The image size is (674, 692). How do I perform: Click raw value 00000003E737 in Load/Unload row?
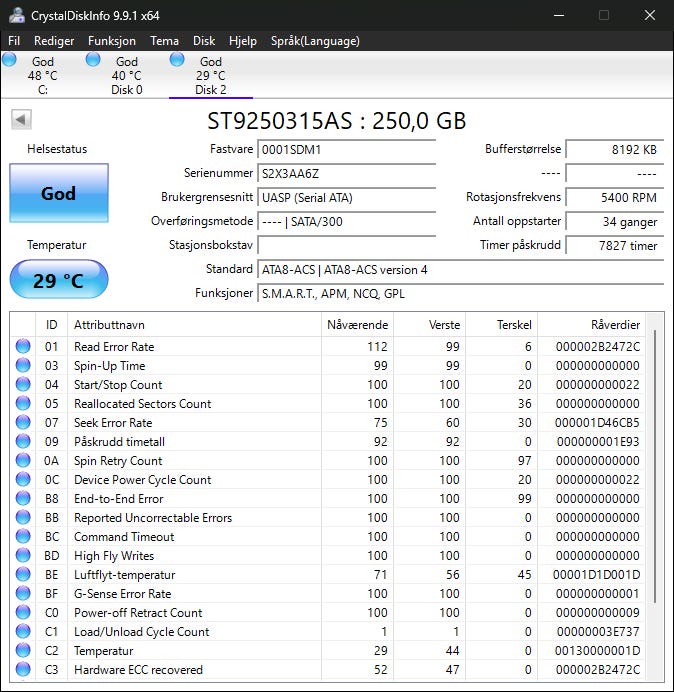tap(598, 631)
